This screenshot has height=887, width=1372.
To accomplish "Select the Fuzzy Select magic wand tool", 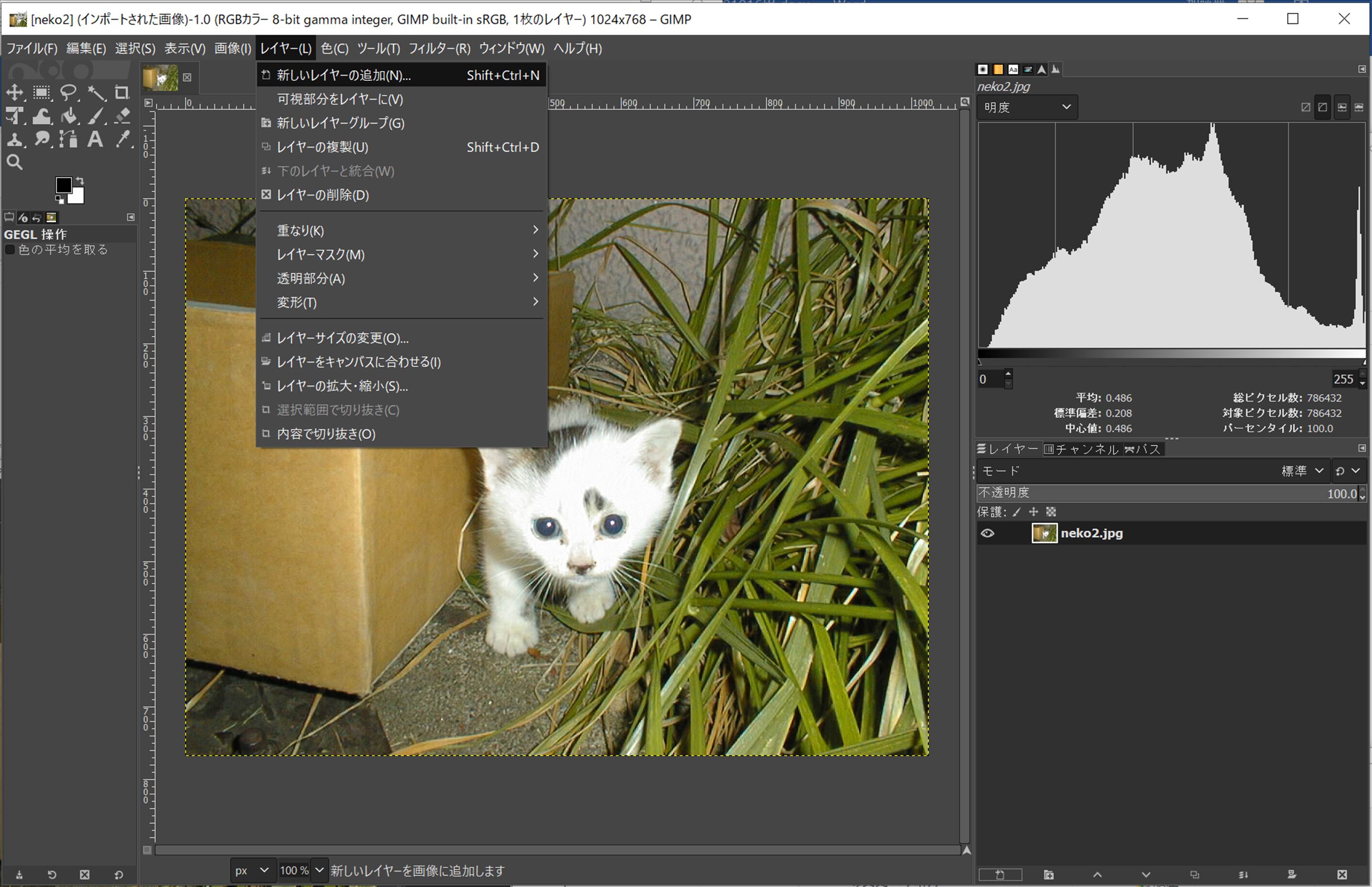I will pos(96,93).
